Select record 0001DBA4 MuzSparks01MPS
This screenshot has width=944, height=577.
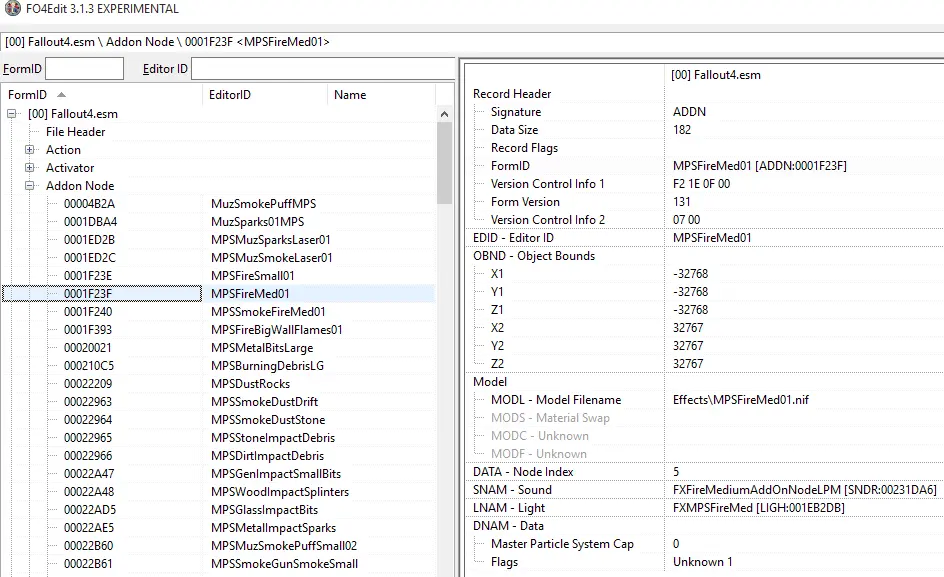coord(219,222)
